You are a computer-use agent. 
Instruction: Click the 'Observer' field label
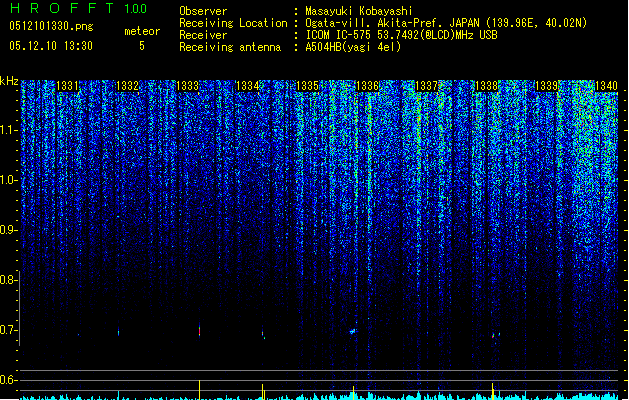pyautogui.click(x=203, y=11)
